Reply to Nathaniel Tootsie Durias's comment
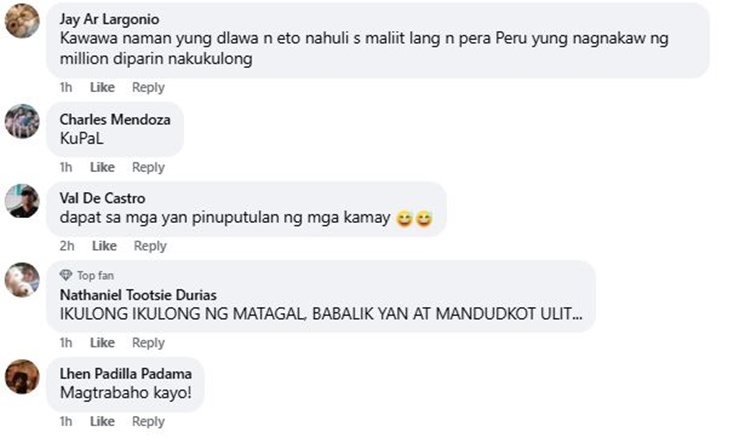The image size is (750, 443). (x=148, y=343)
